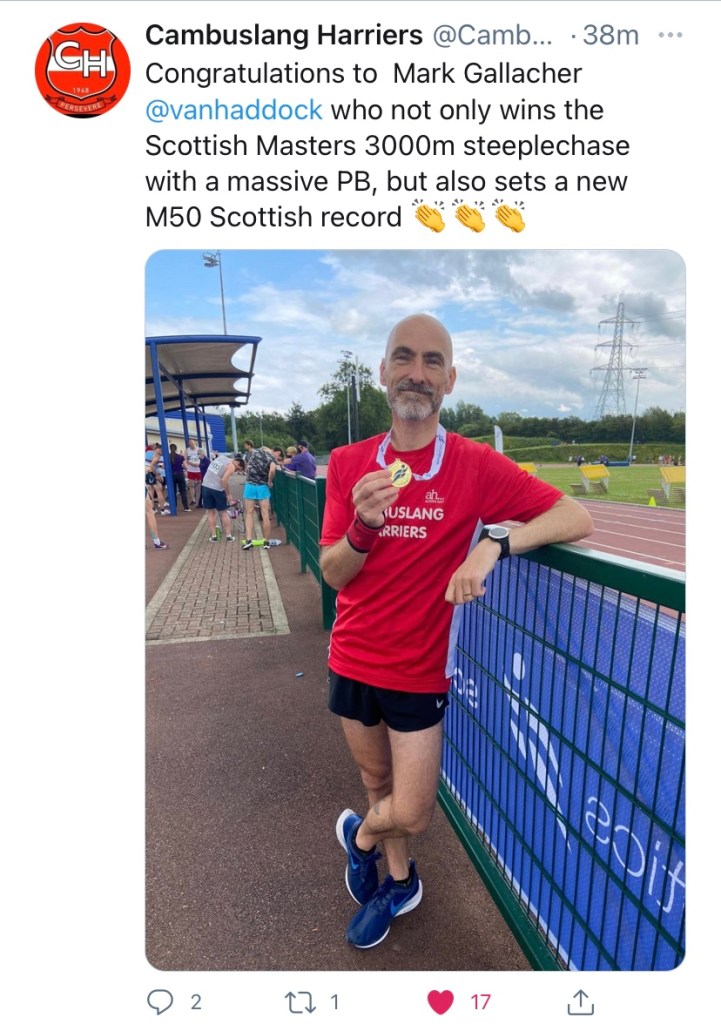The image size is (721, 1024).
Task: Open the Cambuslang Harriers profile avatar
Action: 82,70
